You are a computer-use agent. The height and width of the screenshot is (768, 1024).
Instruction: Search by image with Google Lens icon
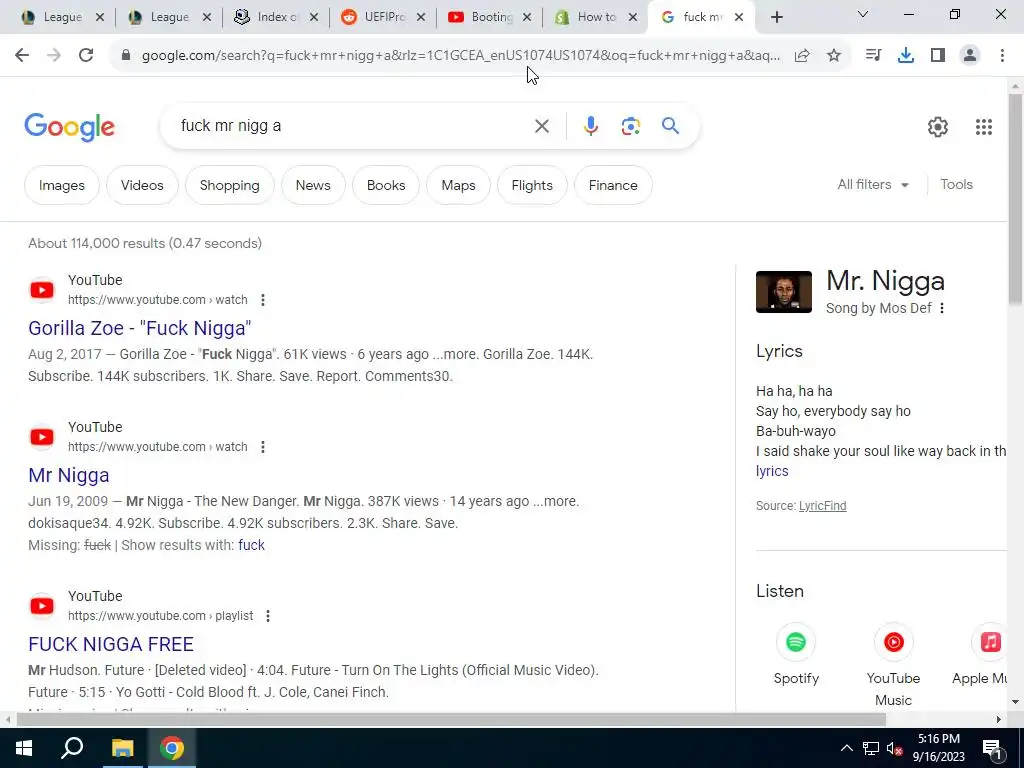(x=631, y=126)
